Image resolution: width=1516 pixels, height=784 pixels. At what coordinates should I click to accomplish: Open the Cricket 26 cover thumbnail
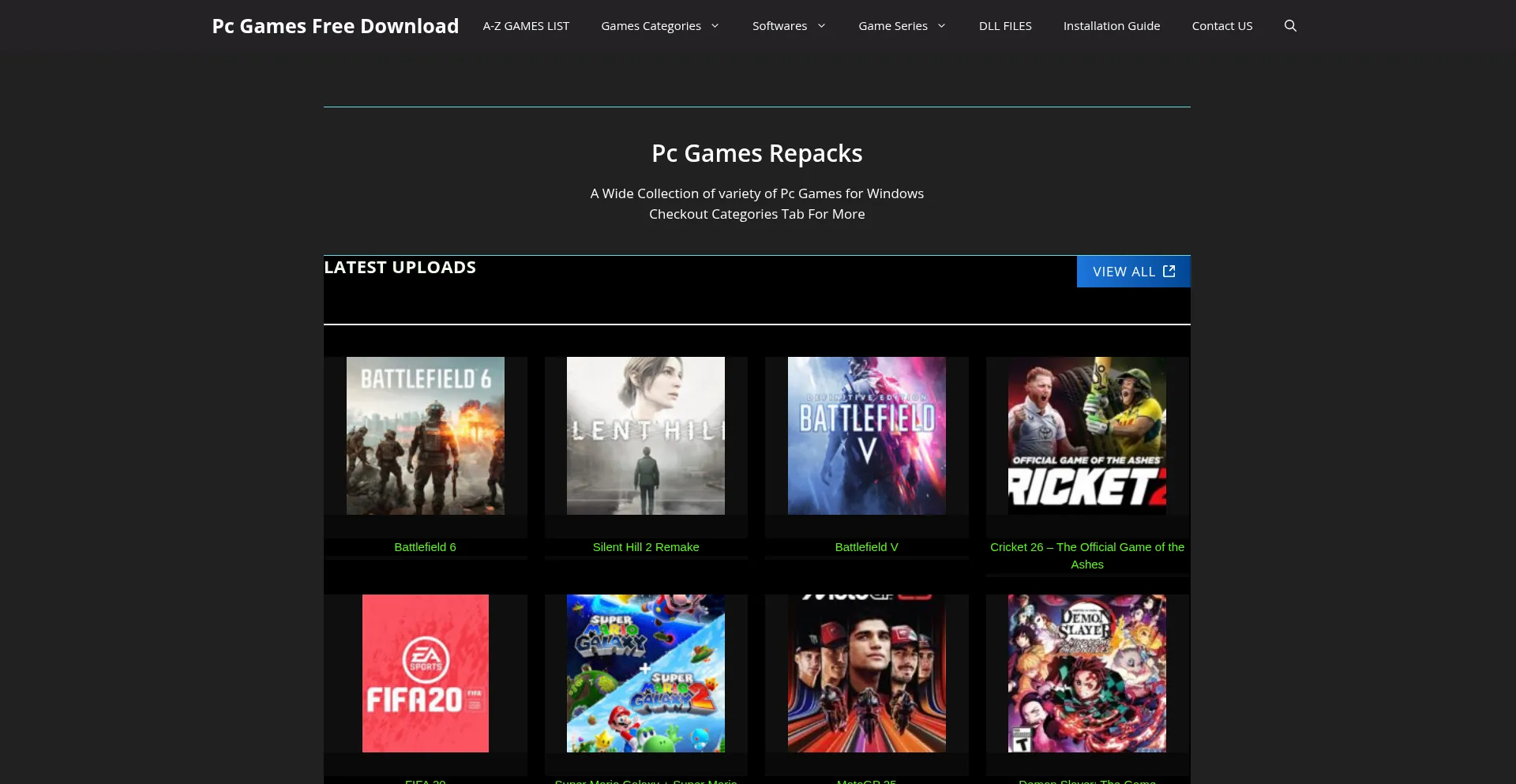tap(1086, 436)
